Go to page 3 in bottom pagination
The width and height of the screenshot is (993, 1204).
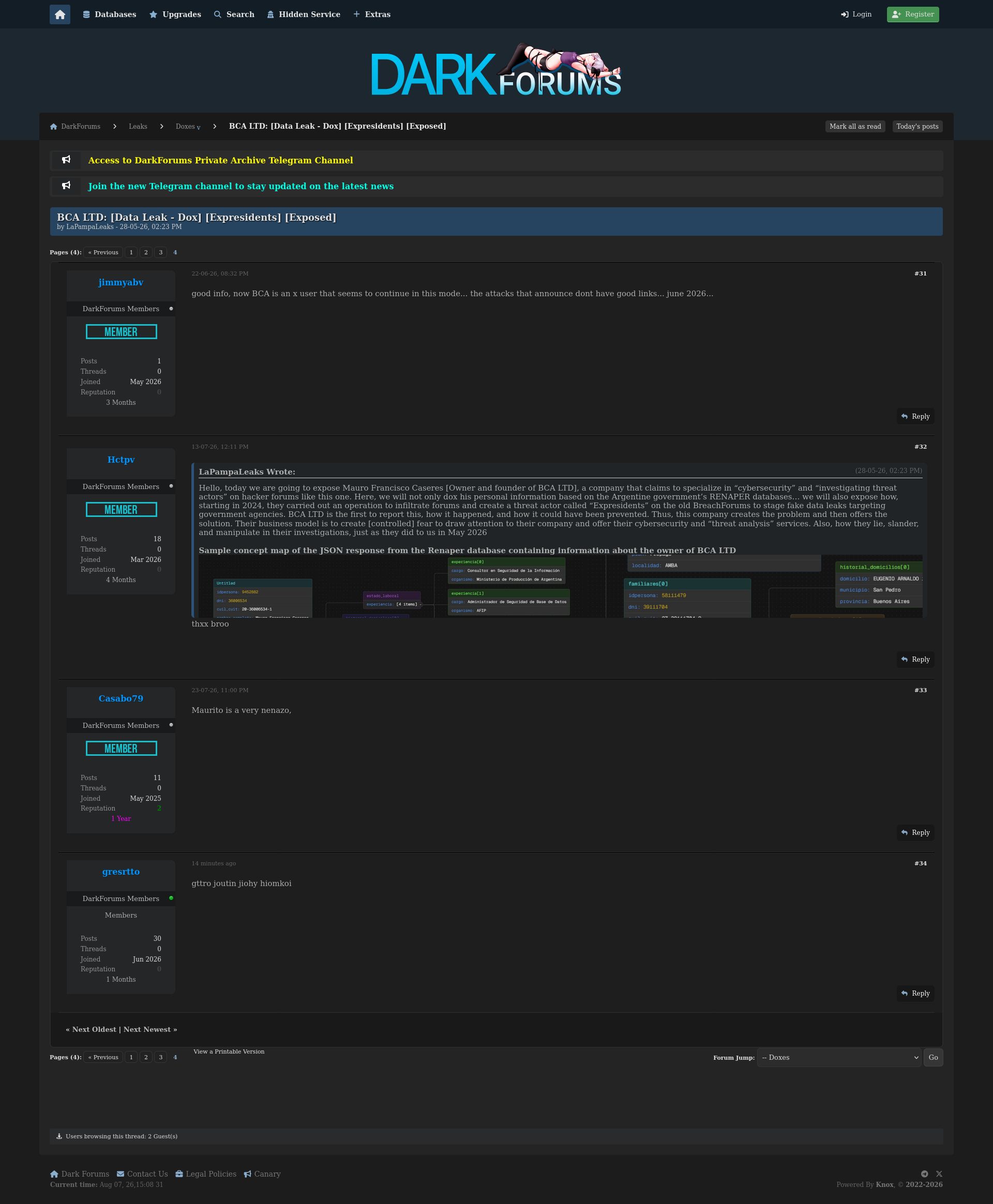161,1057
